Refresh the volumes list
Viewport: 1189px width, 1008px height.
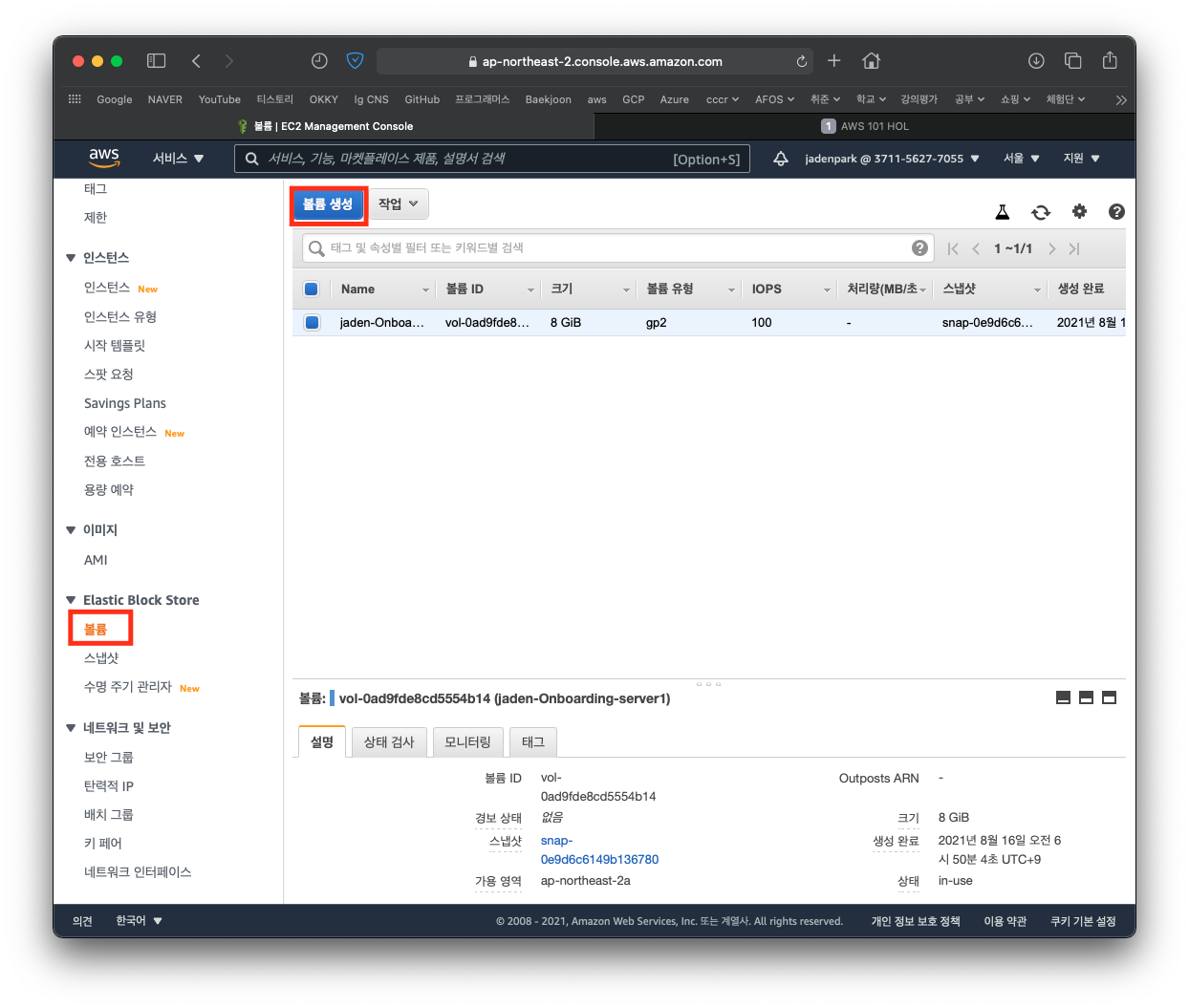pos(1041,212)
